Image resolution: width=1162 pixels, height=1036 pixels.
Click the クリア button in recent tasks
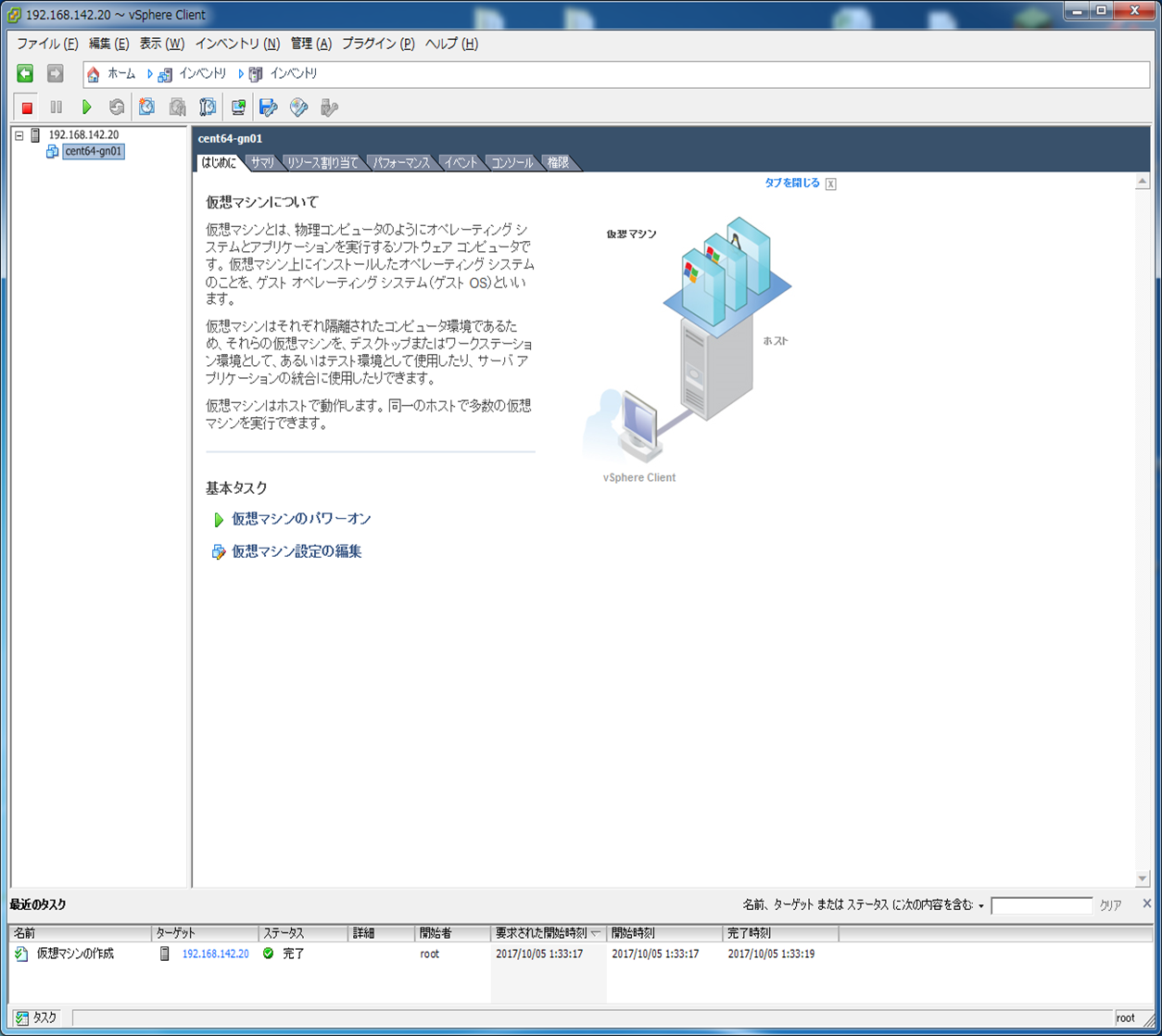coord(1111,905)
